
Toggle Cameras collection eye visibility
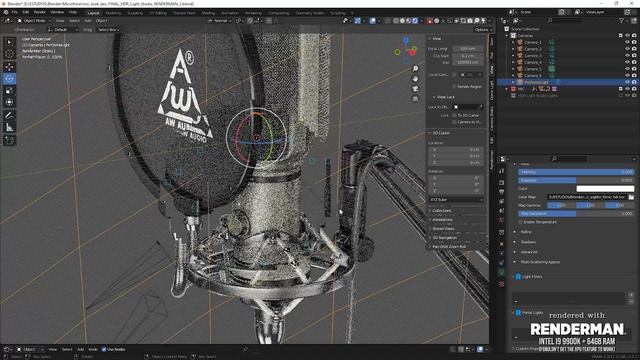(x=627, y=36)
